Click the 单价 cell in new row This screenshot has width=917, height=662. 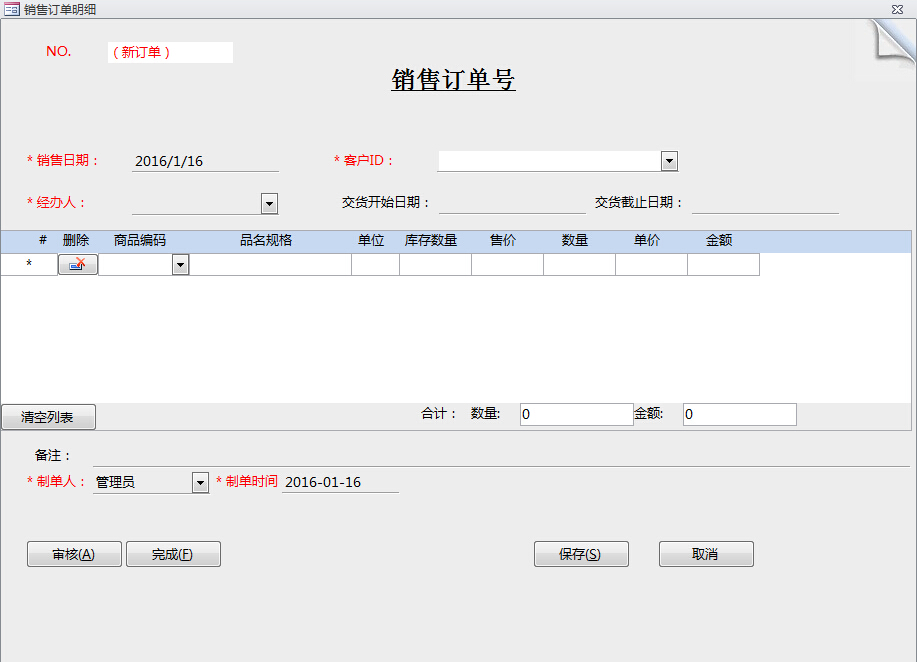pos(651,264)
